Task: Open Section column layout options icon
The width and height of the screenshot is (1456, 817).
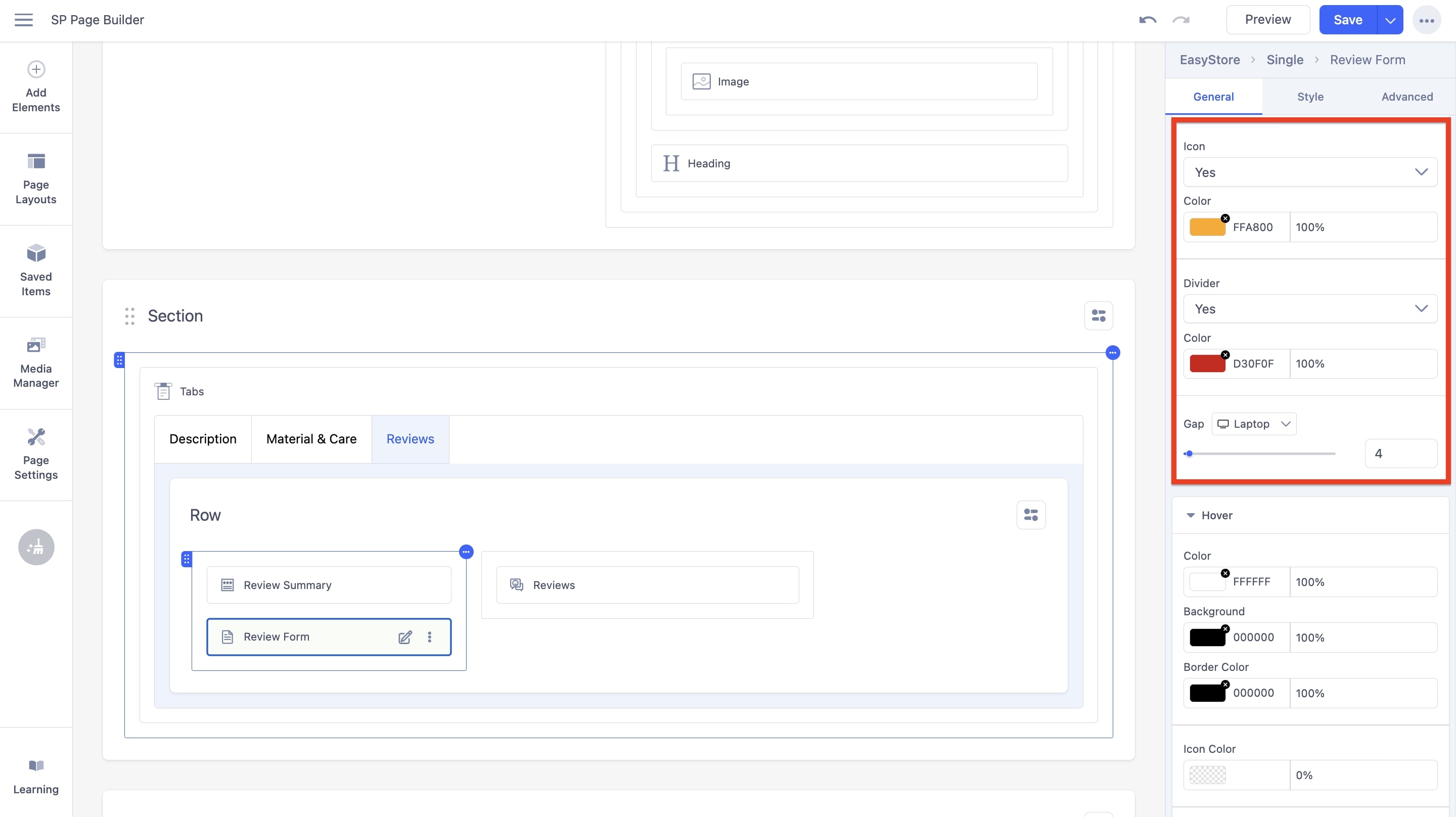Action: point(1099,315)
